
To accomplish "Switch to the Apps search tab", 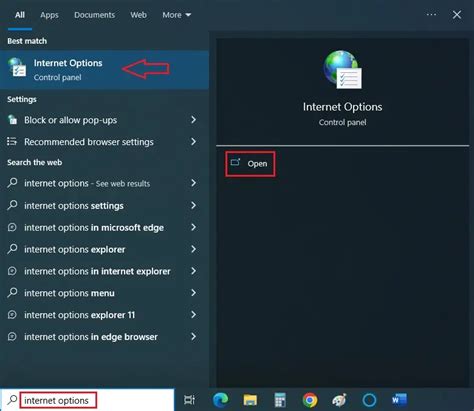I will (49, 15).
